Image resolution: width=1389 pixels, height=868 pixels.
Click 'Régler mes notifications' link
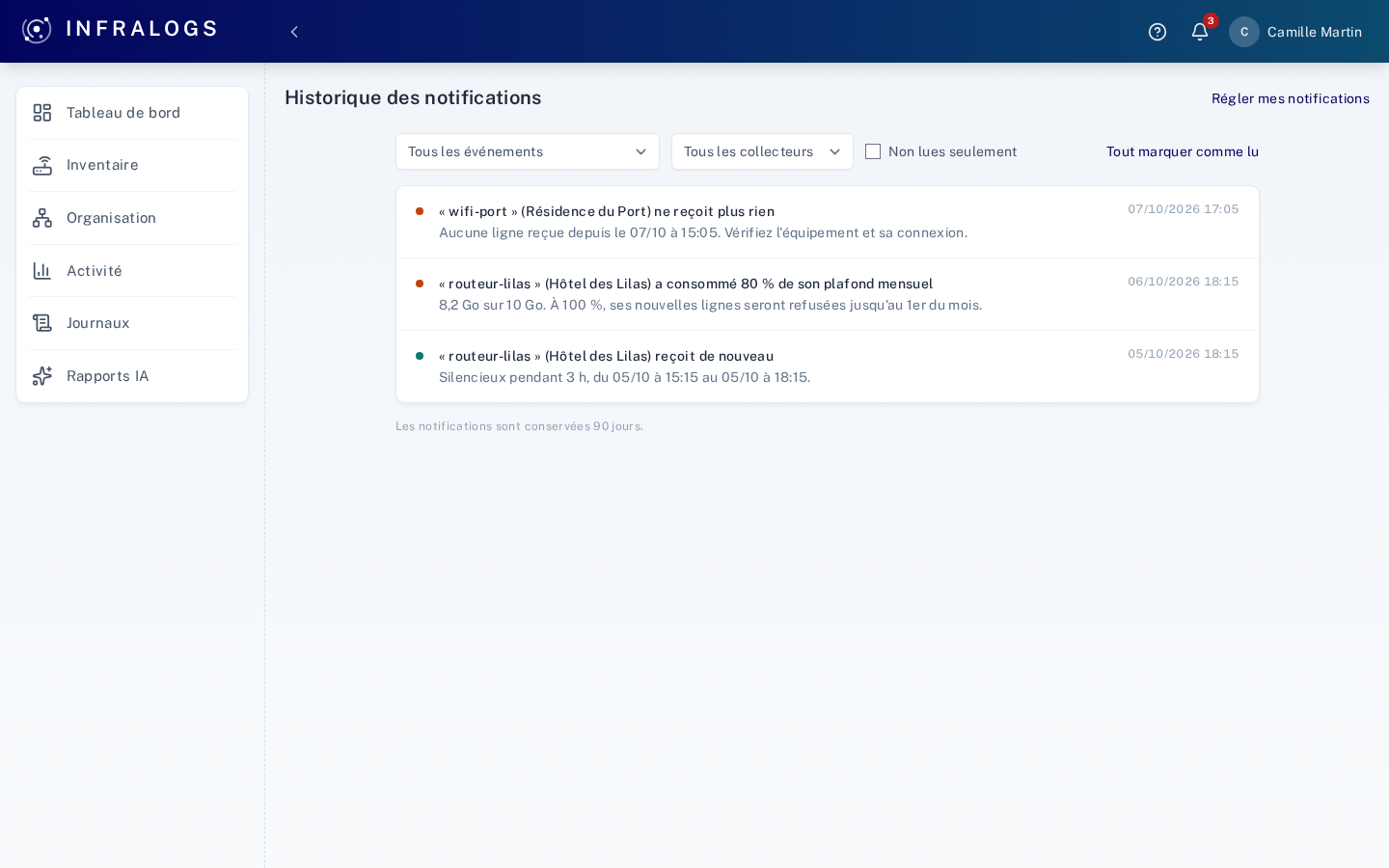1290,98
